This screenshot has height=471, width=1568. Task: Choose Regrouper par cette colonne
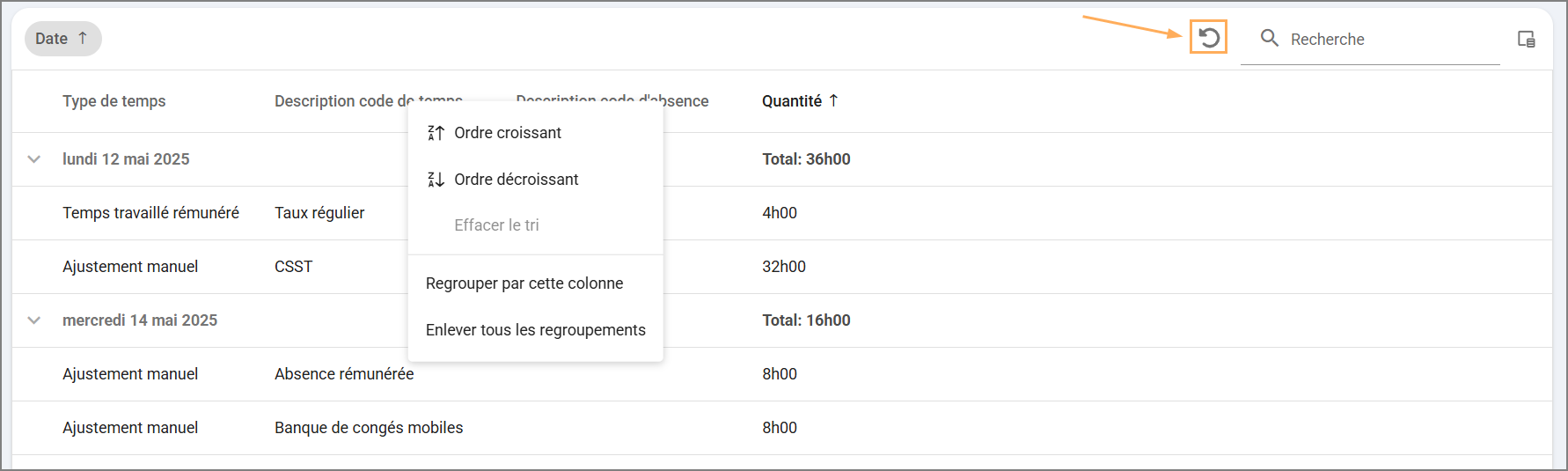pos(524,283)
